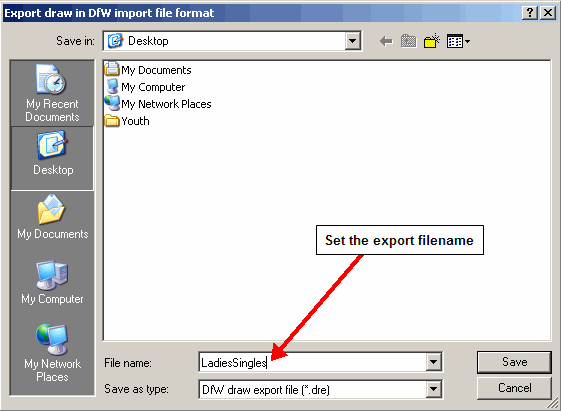Select the Youth folder icon
This screenshot has height=411, width=561.
[x=112, y=121]
